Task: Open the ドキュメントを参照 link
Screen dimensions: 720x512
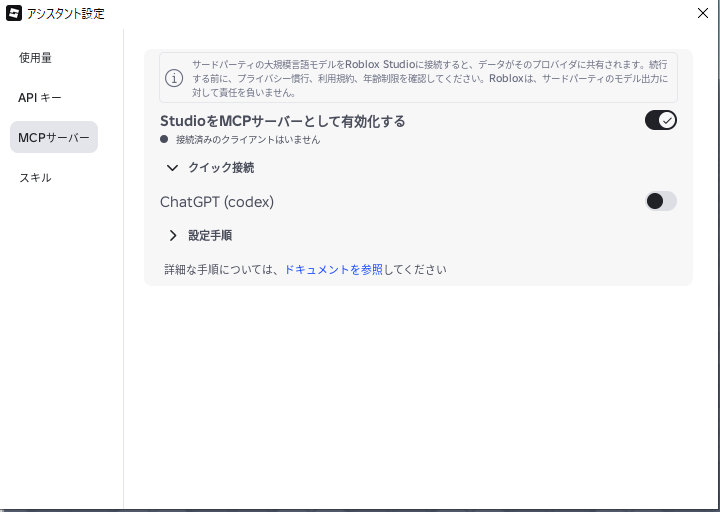Action: (333, 270)
